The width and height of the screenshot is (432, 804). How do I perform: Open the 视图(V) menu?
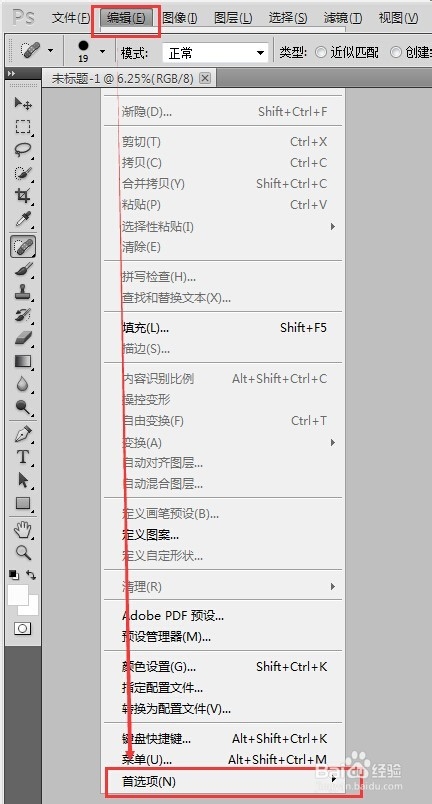click(398, 18)
